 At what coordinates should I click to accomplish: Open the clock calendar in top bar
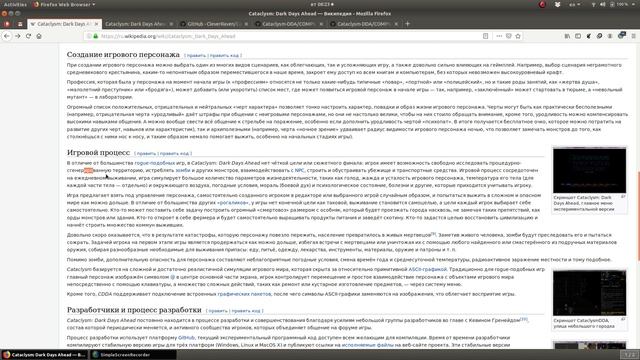coord(322,4)
